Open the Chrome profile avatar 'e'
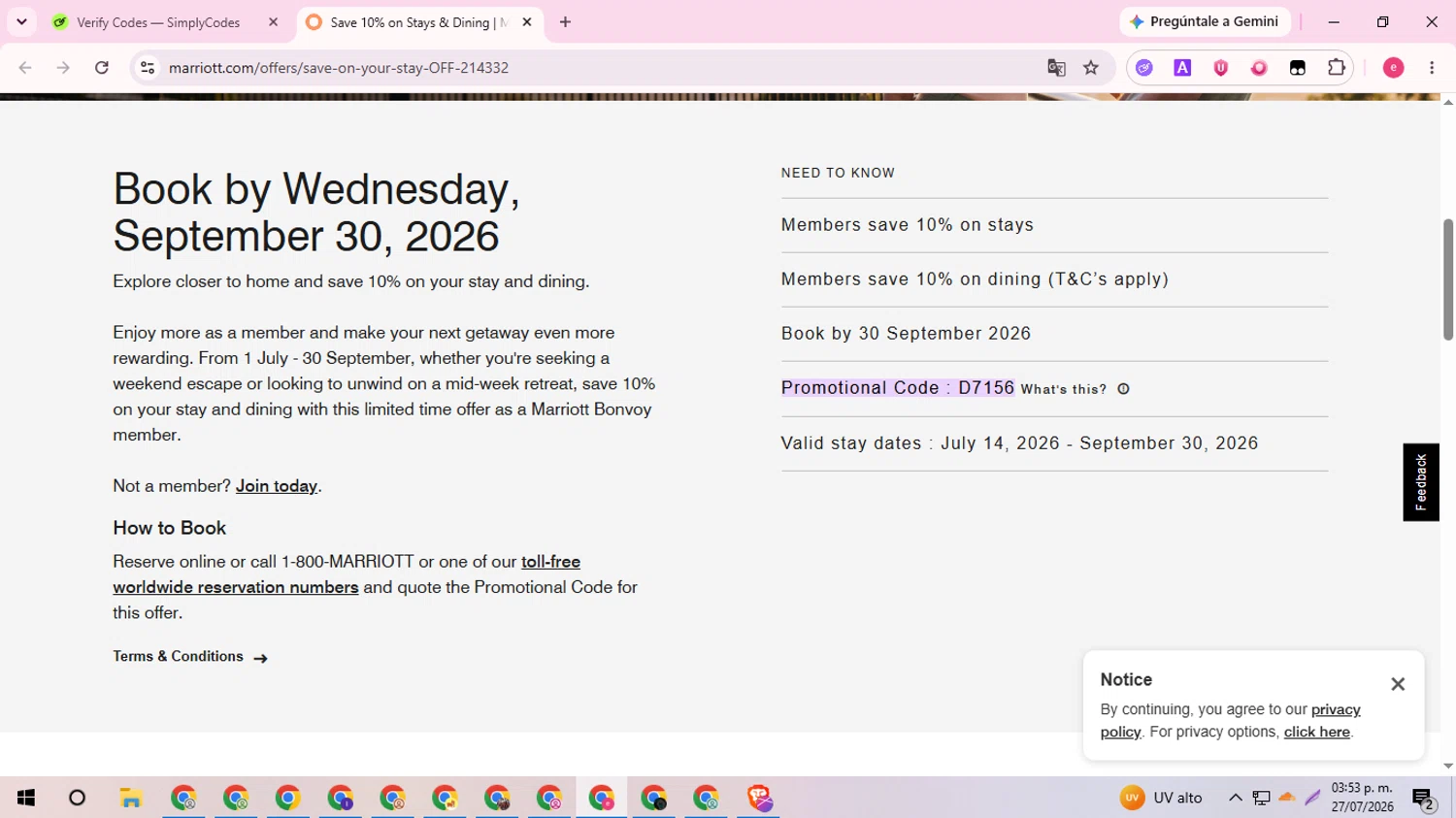This screenshot has height=818, width=1456. pos(1394,68)
